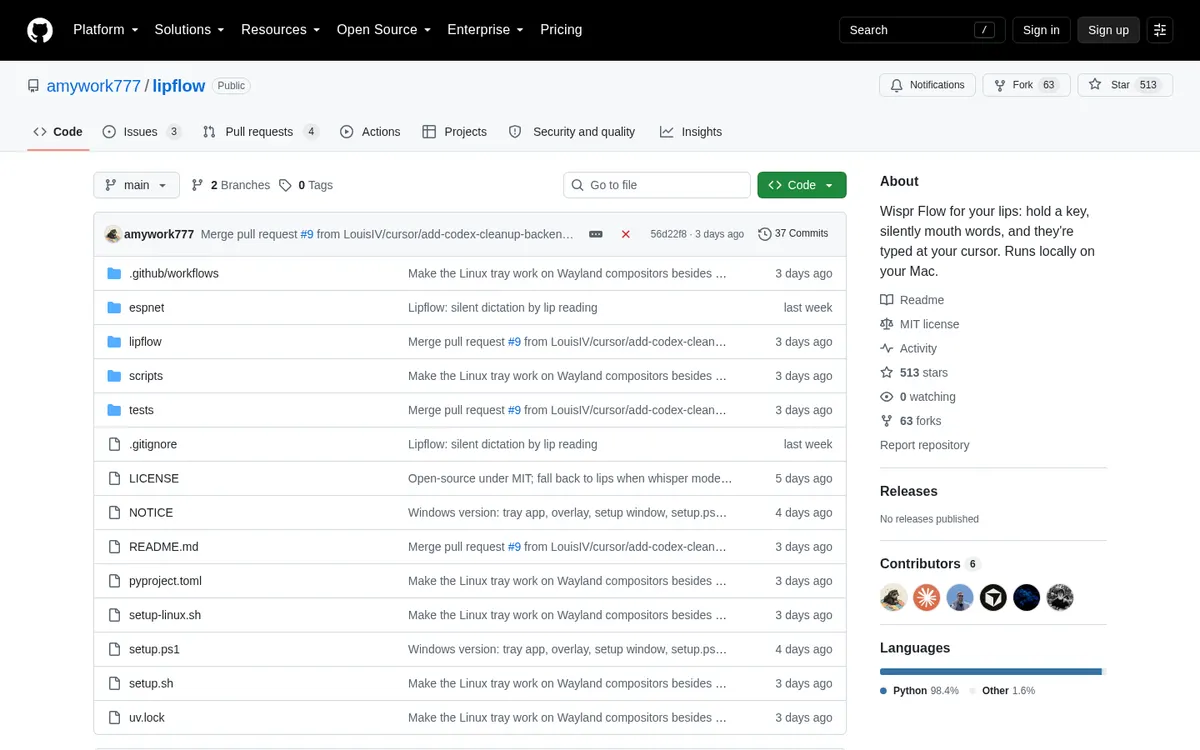Screen dimensions: 1200x750
Task: Open the pyproject.toml file
Action: 165,581
